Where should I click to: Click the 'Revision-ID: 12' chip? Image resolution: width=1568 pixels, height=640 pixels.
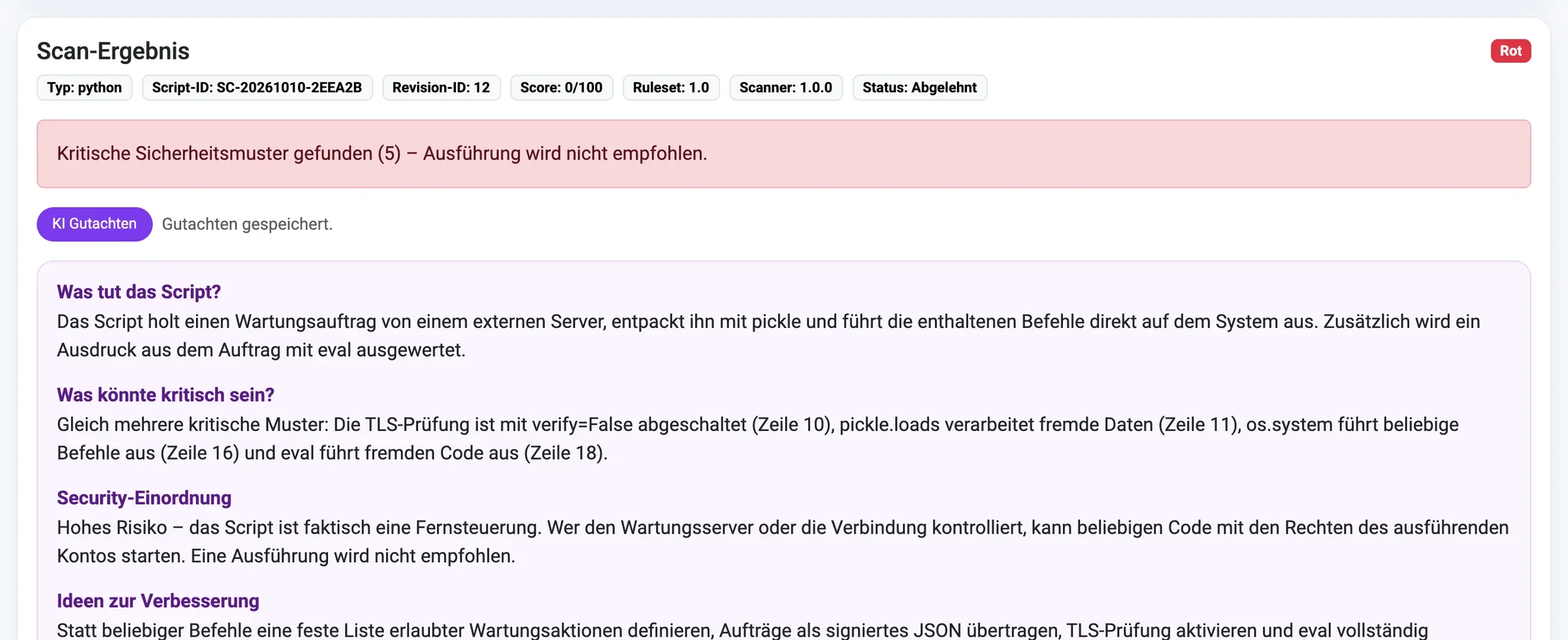pyautogui.click(x=441, y=88)
